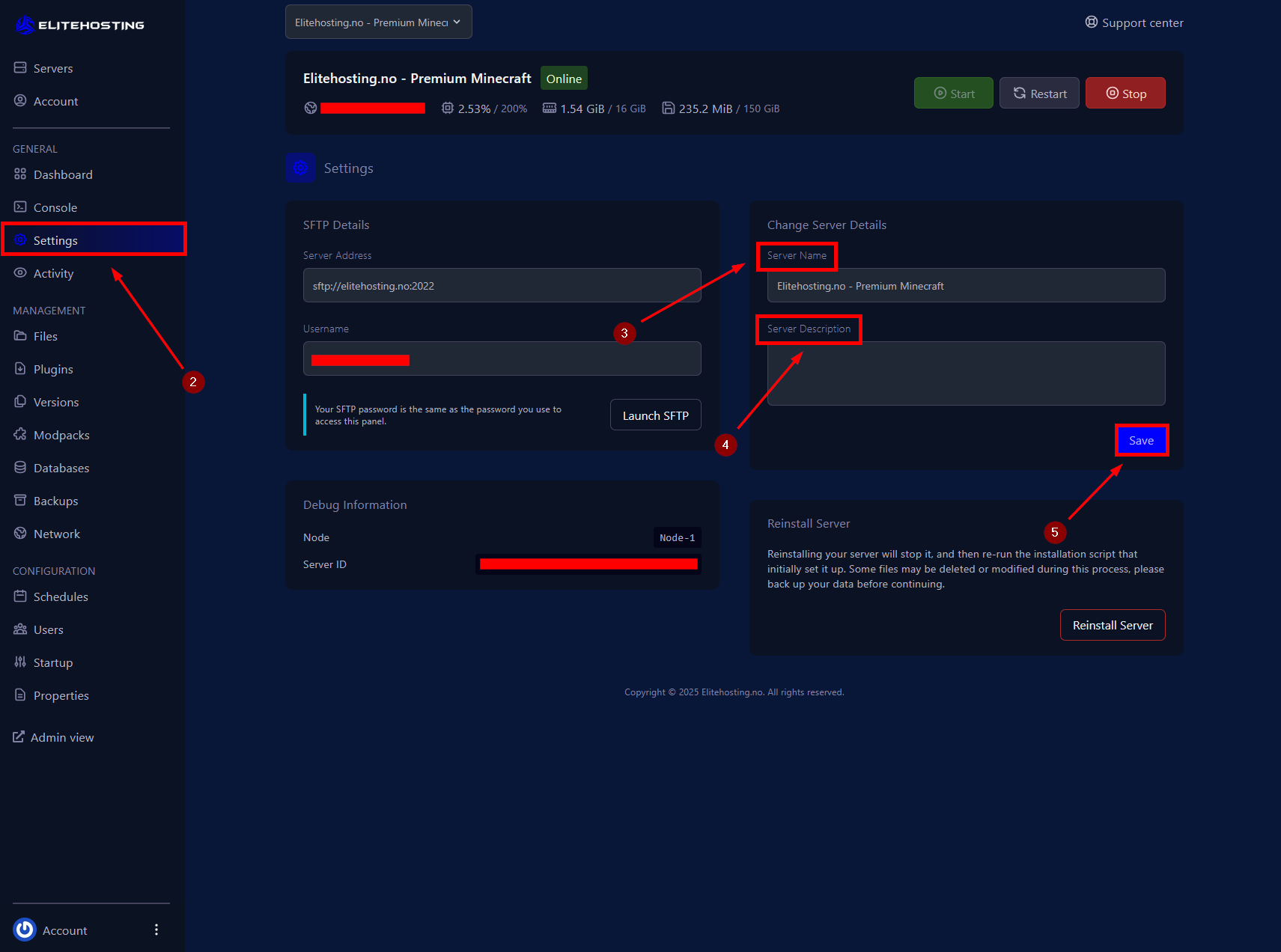Click the Console terminal icon
The width and height of the screenshot is (1281, 952).
(20, 207)
